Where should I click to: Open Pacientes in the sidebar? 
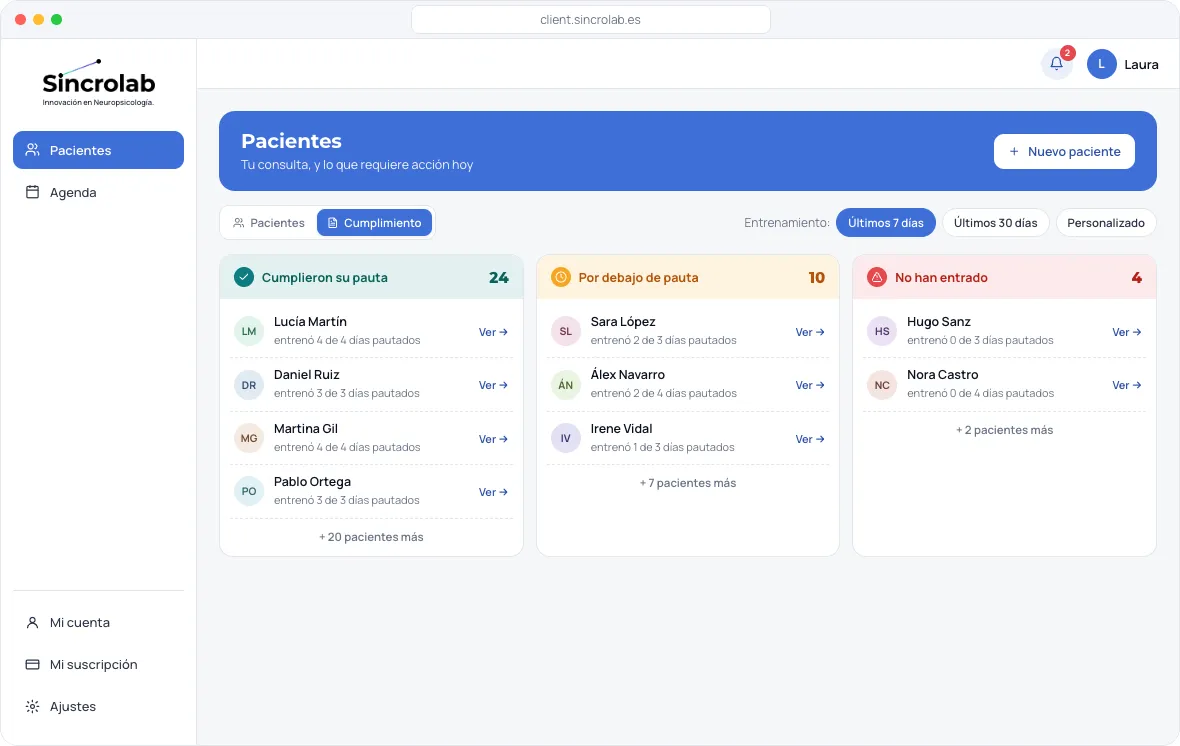click(99, 150)
